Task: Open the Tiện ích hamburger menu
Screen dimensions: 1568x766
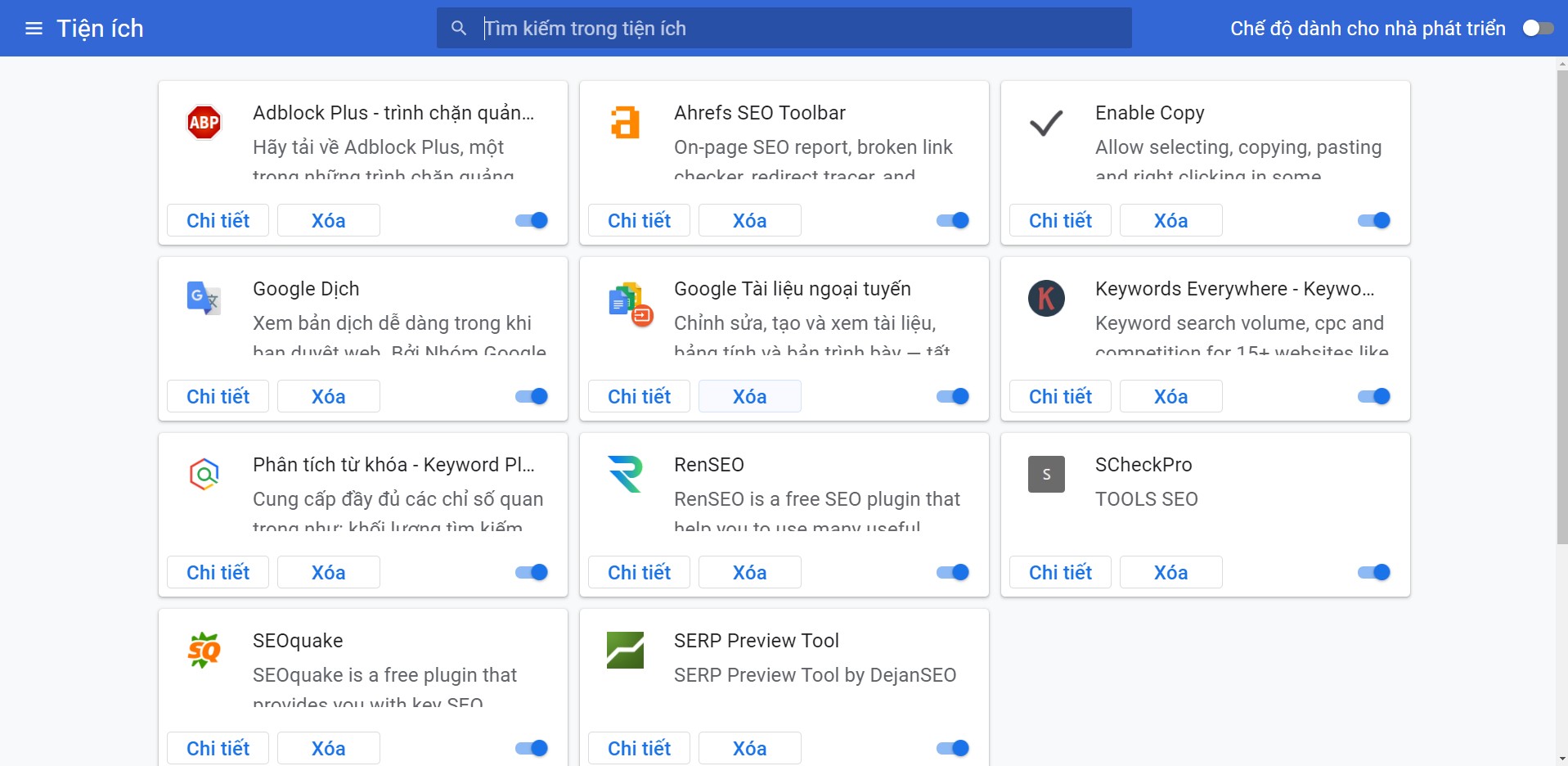Action: click(x=34, y=29)
